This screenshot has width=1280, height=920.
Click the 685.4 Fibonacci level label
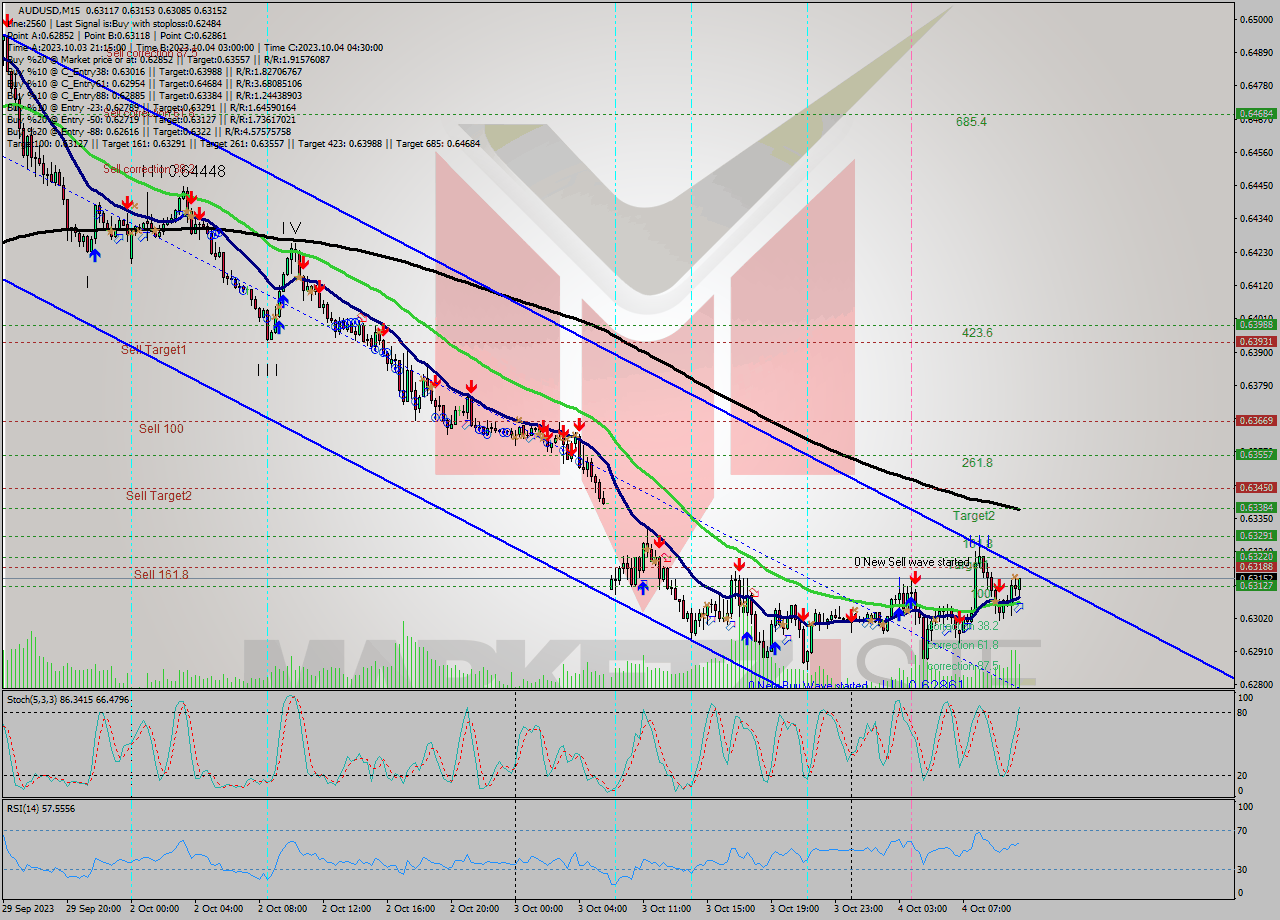(x=971, y=122)
